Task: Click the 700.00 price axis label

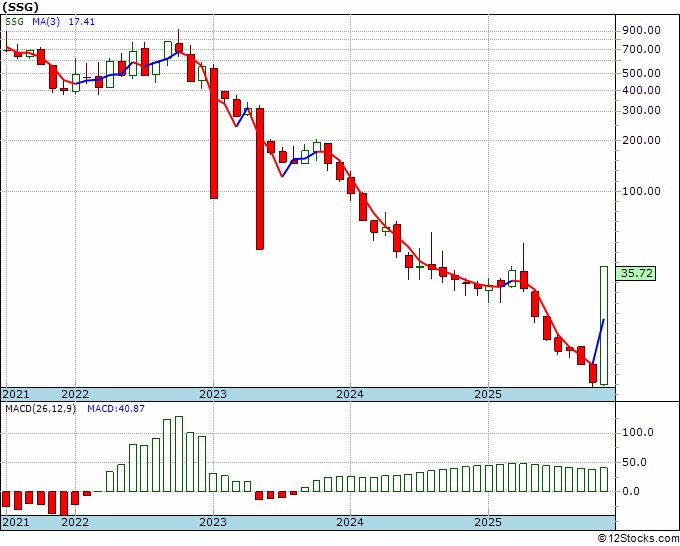Action: (x=641, y=49)
